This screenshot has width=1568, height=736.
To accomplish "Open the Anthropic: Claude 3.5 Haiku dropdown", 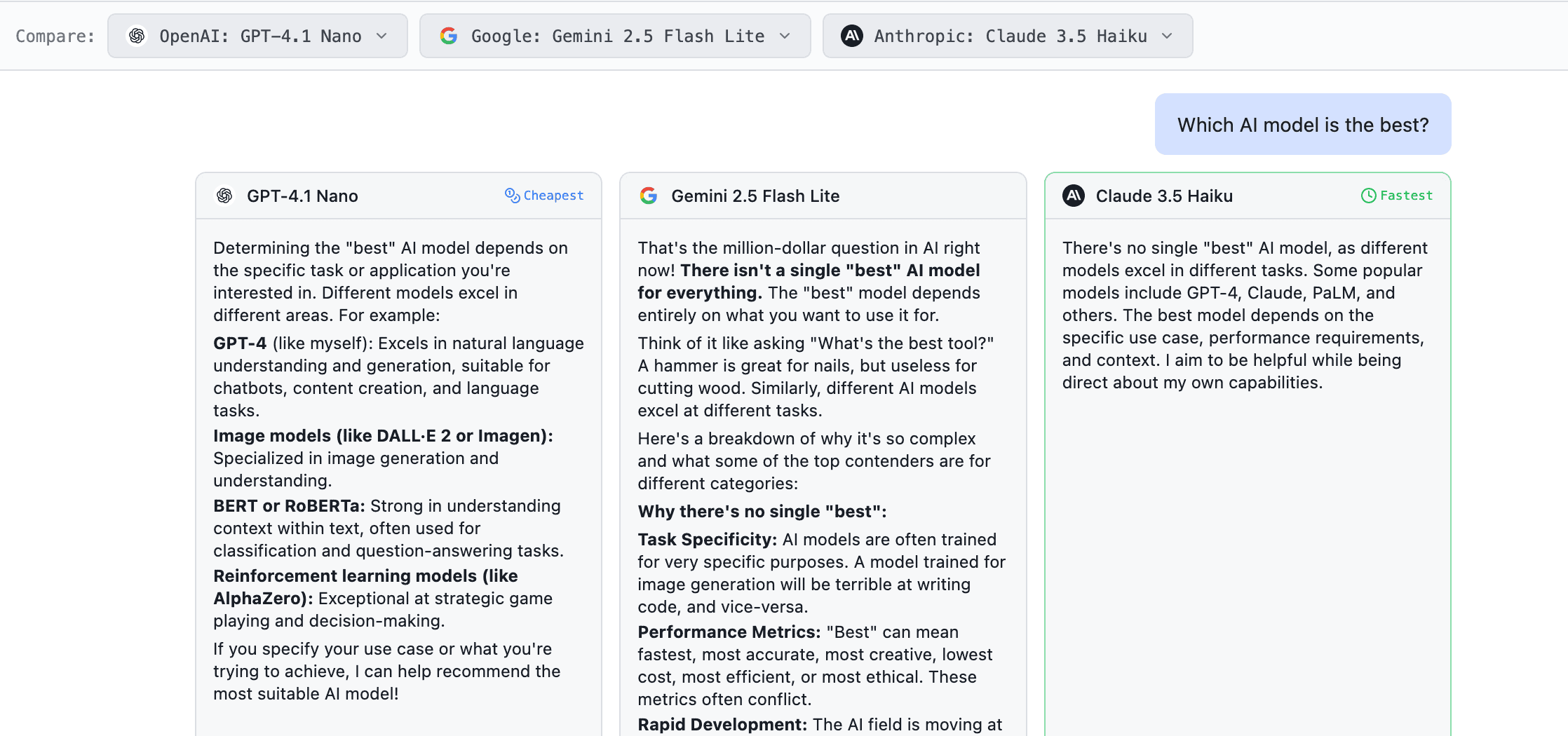I will click(1008, 36).
